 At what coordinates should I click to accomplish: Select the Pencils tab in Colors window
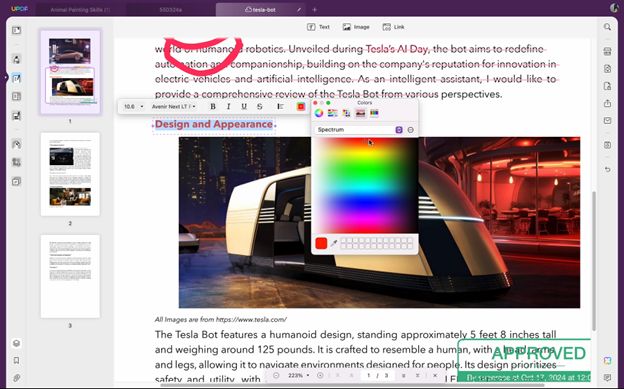374,113
